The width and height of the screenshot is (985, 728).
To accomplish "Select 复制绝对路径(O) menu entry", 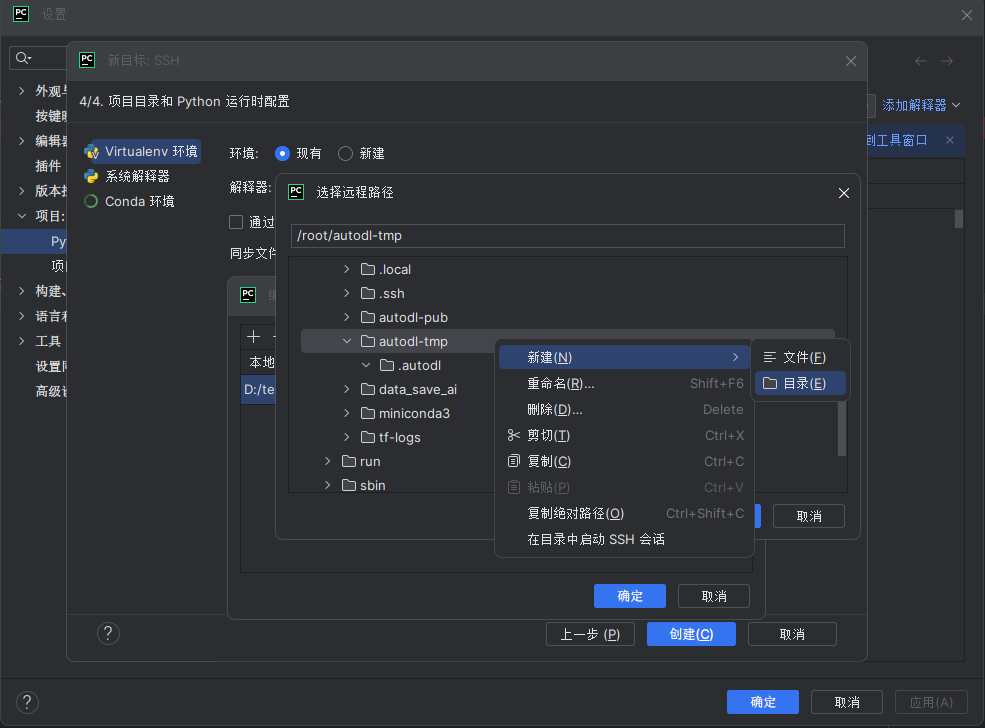I will [x=624, y=513].
